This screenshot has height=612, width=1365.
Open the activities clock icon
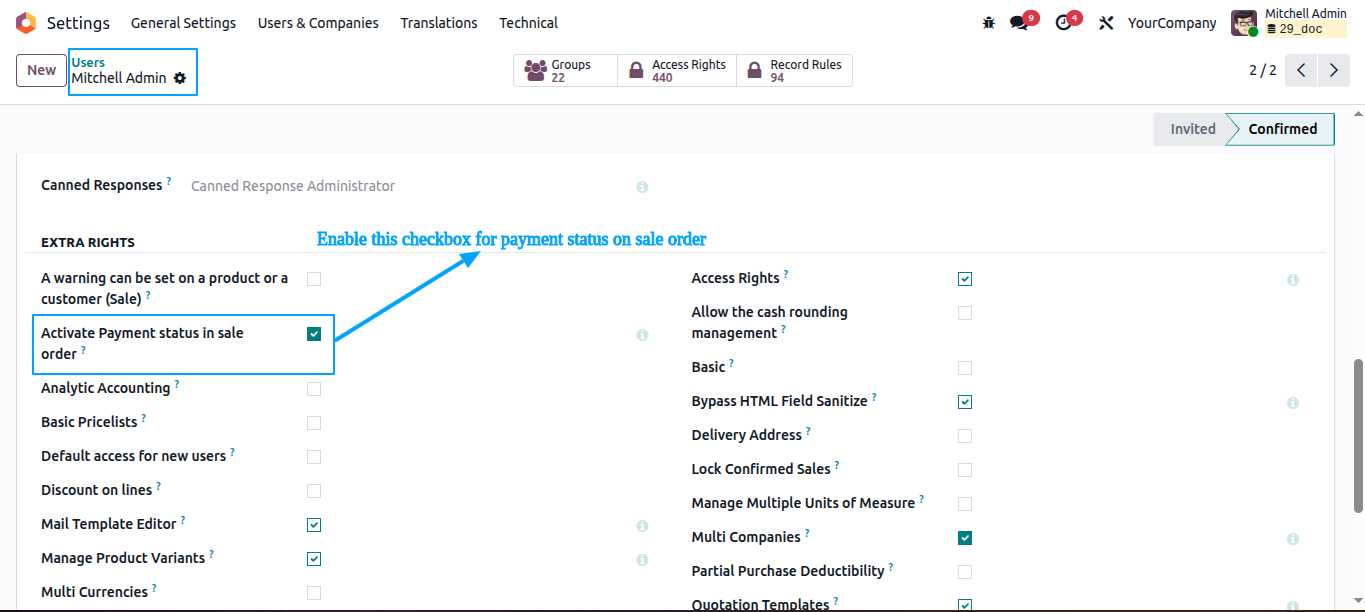[1064, 23]
